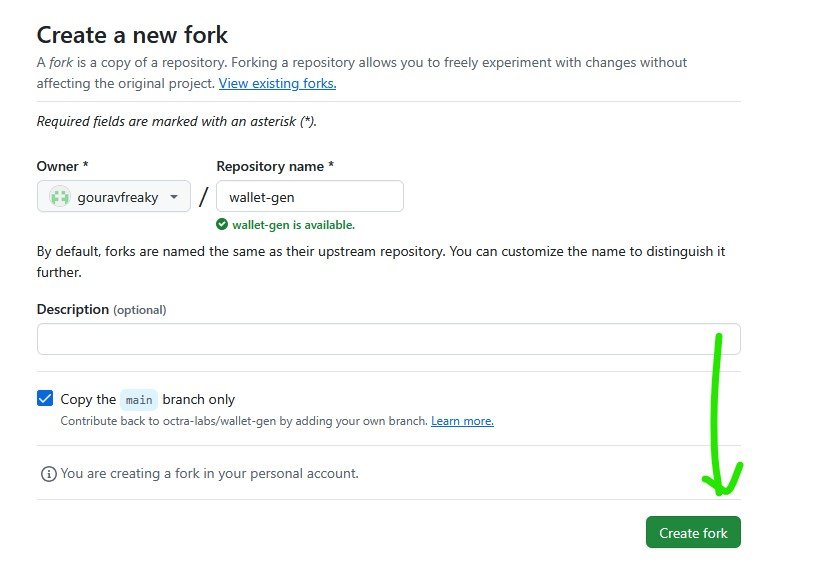Click the Create a new fork heading
This screenshot has width=818, height=588.
click(132, 35)
